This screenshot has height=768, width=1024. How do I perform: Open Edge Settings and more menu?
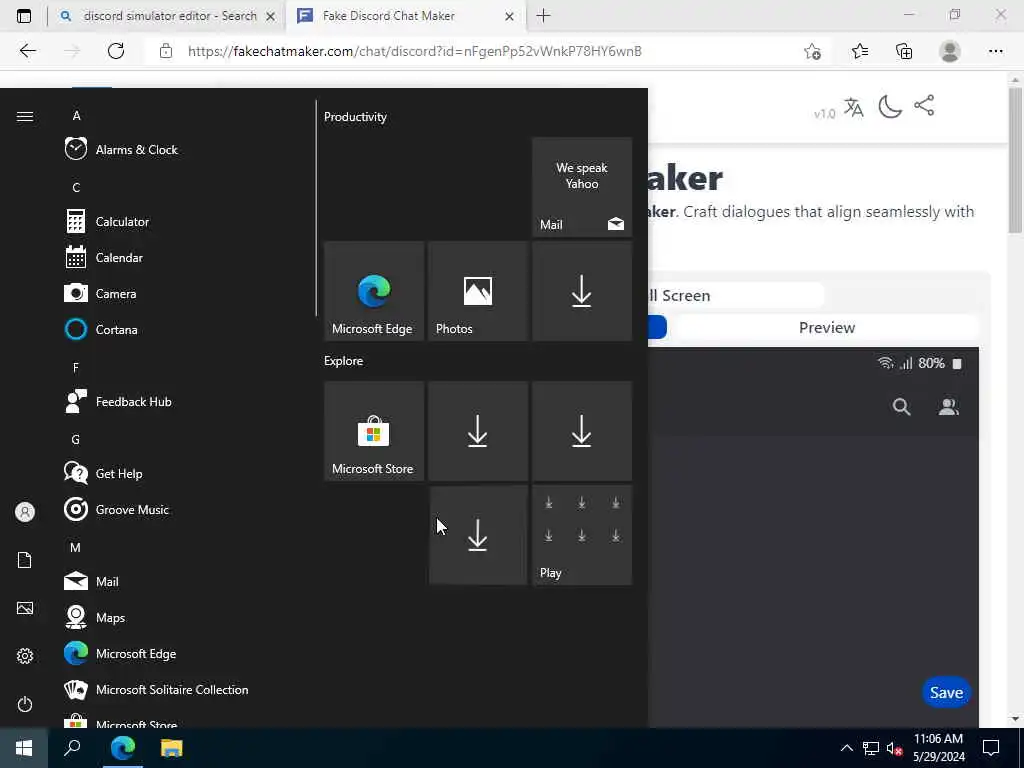click(996, 51)
